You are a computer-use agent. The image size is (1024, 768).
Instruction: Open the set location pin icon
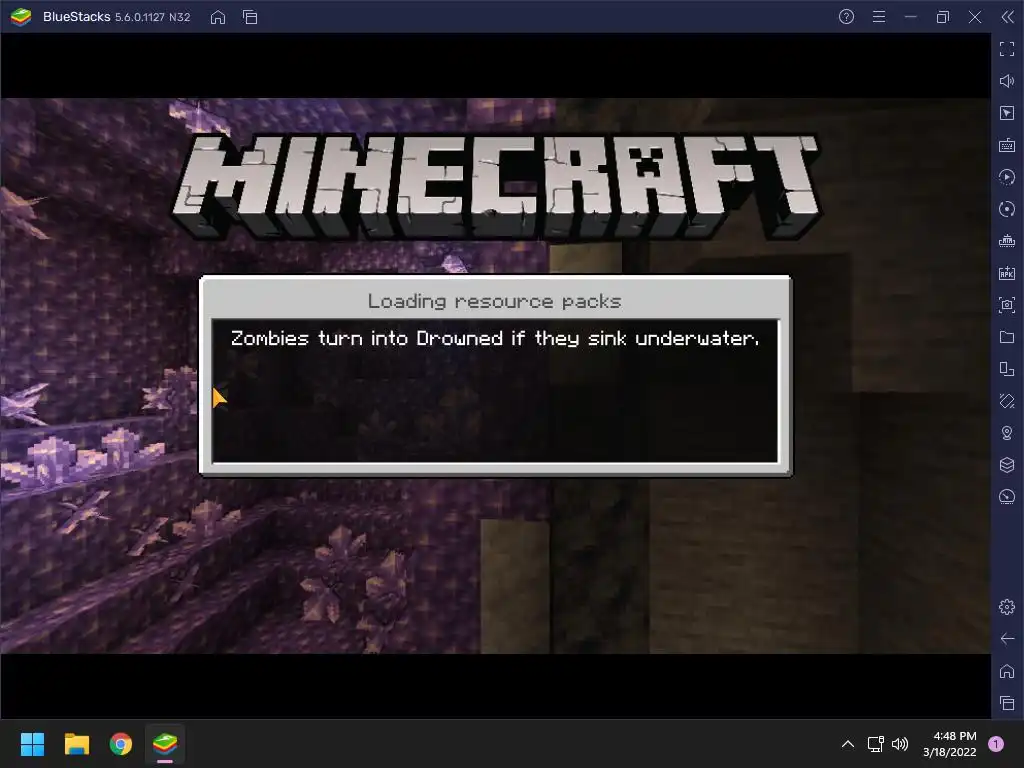coord(1007,433)
